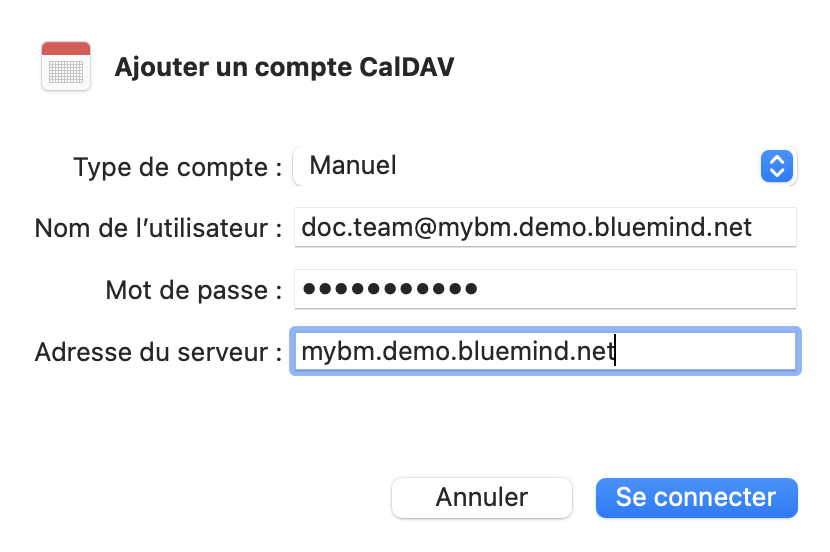The width and height of the screenshot is (830, 552).
Task: Focus the "Mot de passe" field
Action: click(x=545, y=290)
